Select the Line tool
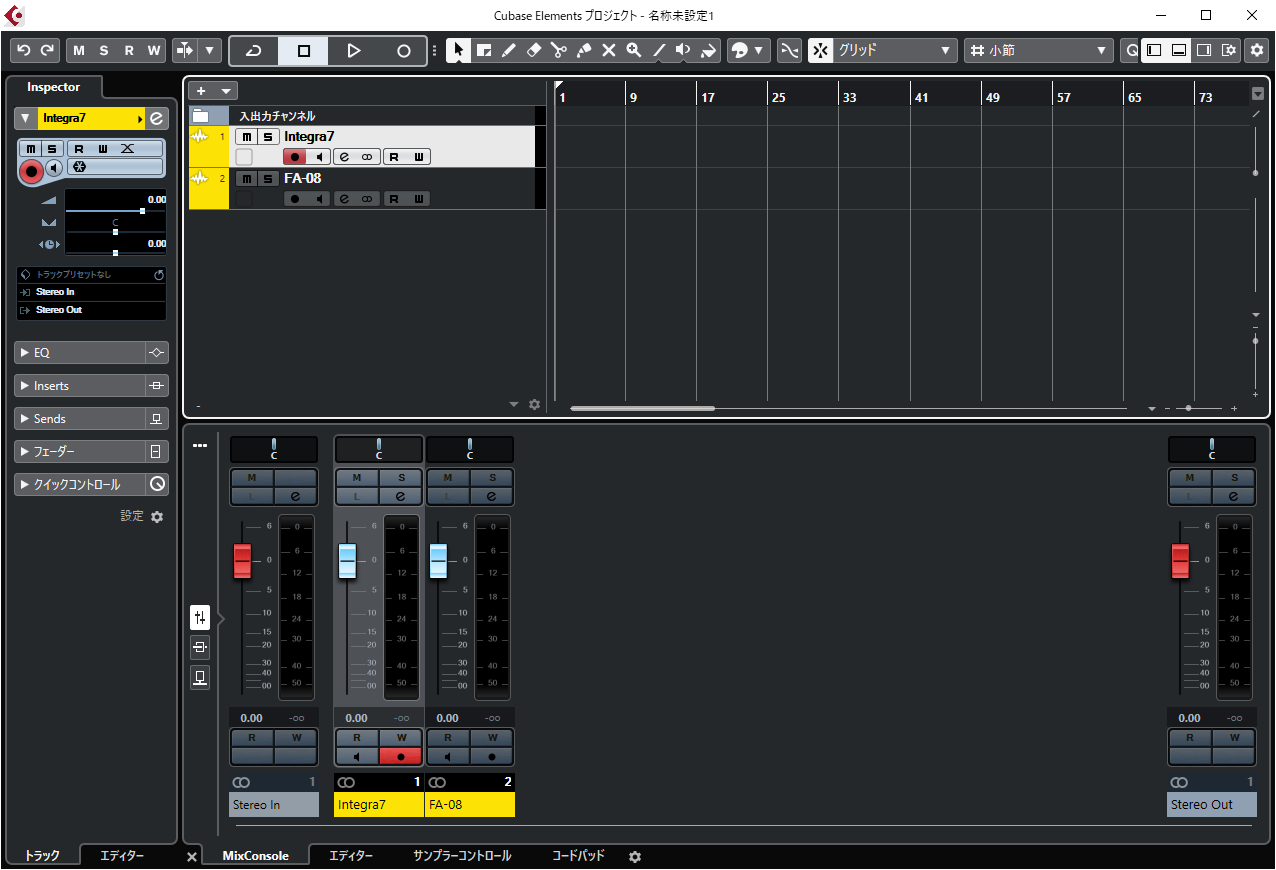The image size is (1276, 870). coord(659,50)
